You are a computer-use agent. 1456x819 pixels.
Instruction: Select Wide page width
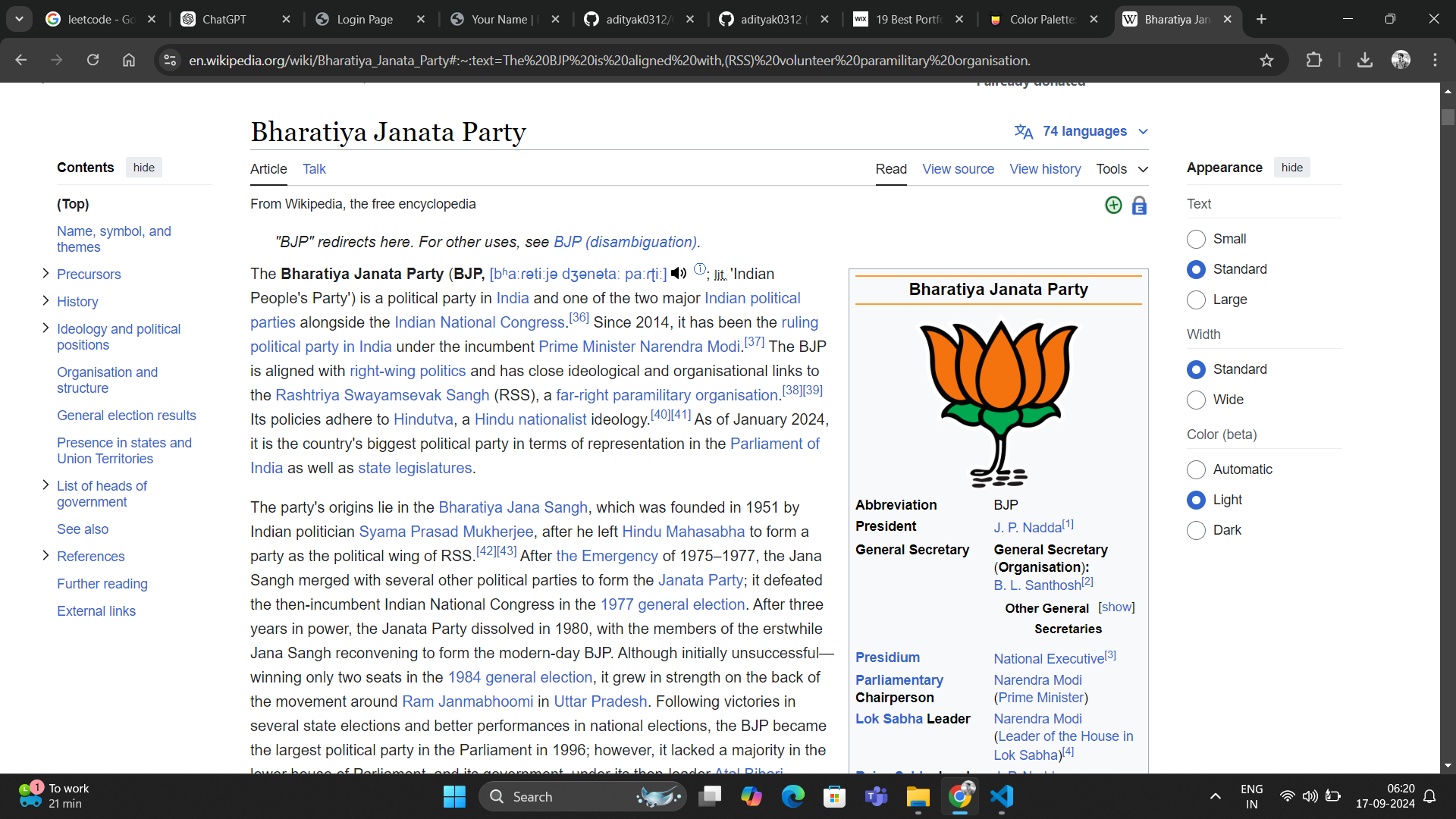[1196, 400]
